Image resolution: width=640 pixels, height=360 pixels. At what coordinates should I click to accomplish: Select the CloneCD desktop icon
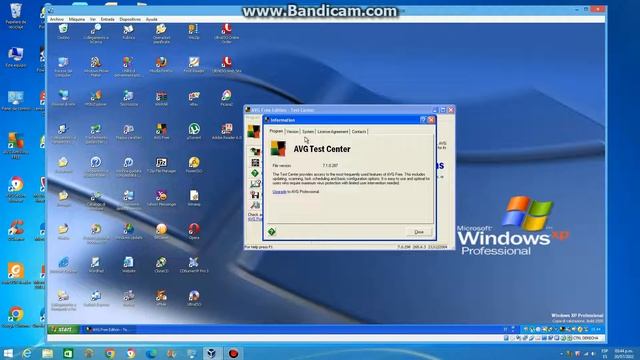point(161,264)
